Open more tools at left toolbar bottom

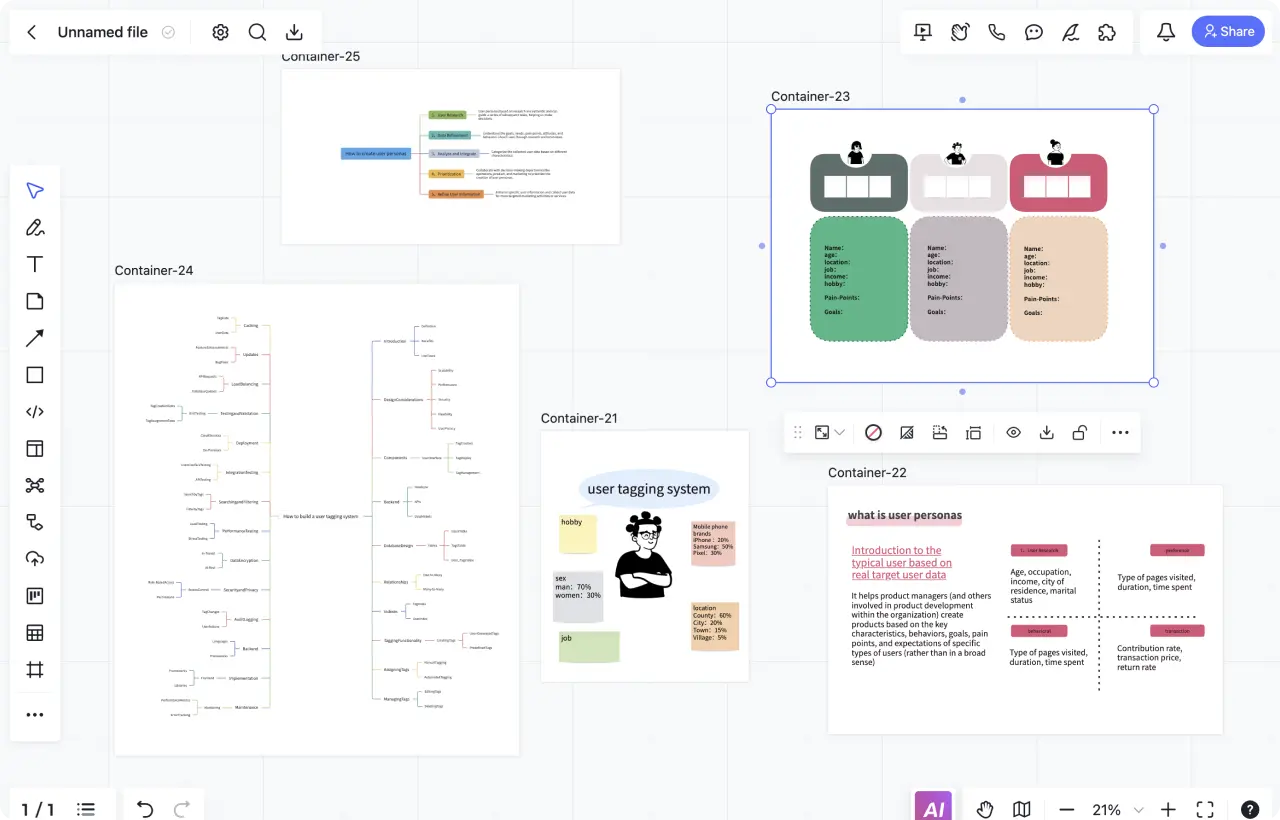(x=35, y=715)
